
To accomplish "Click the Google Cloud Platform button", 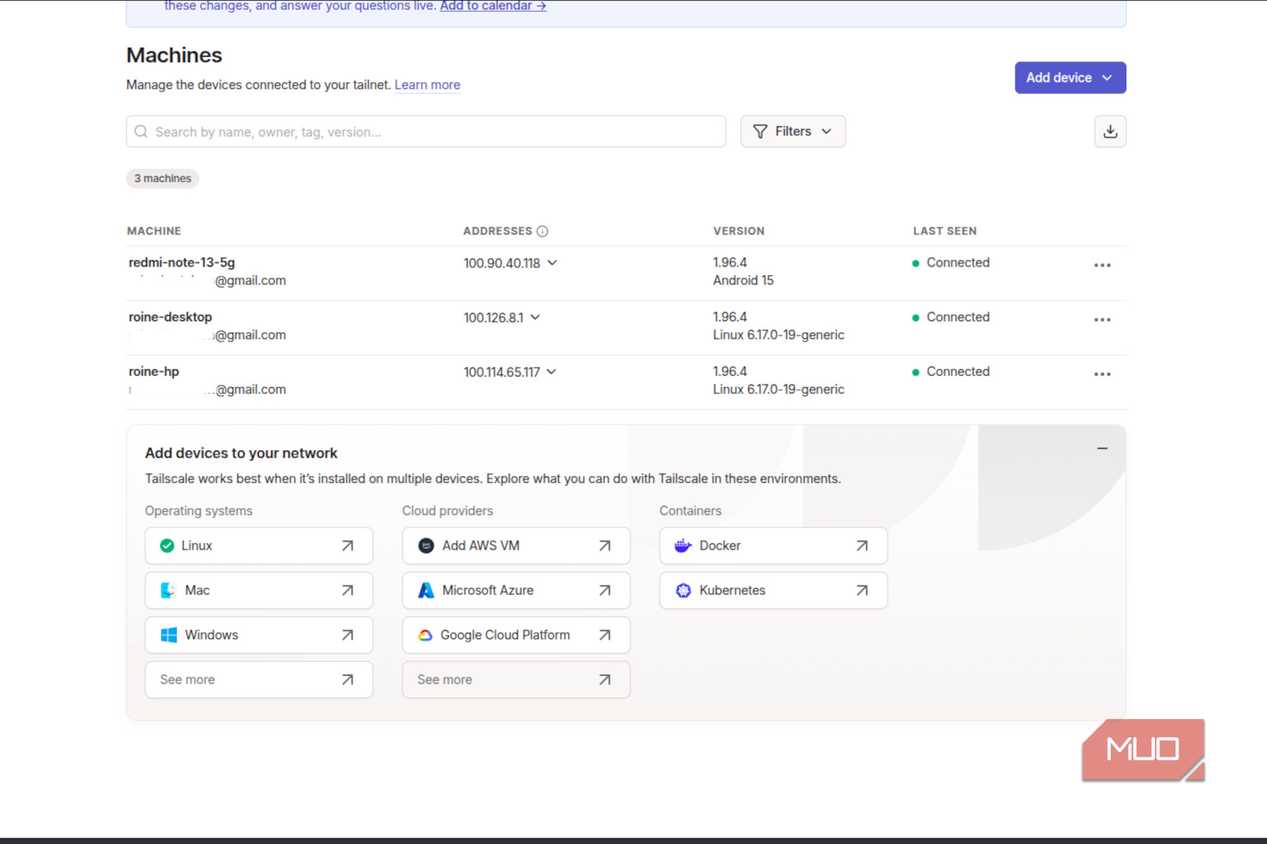I will coord(516,635).
